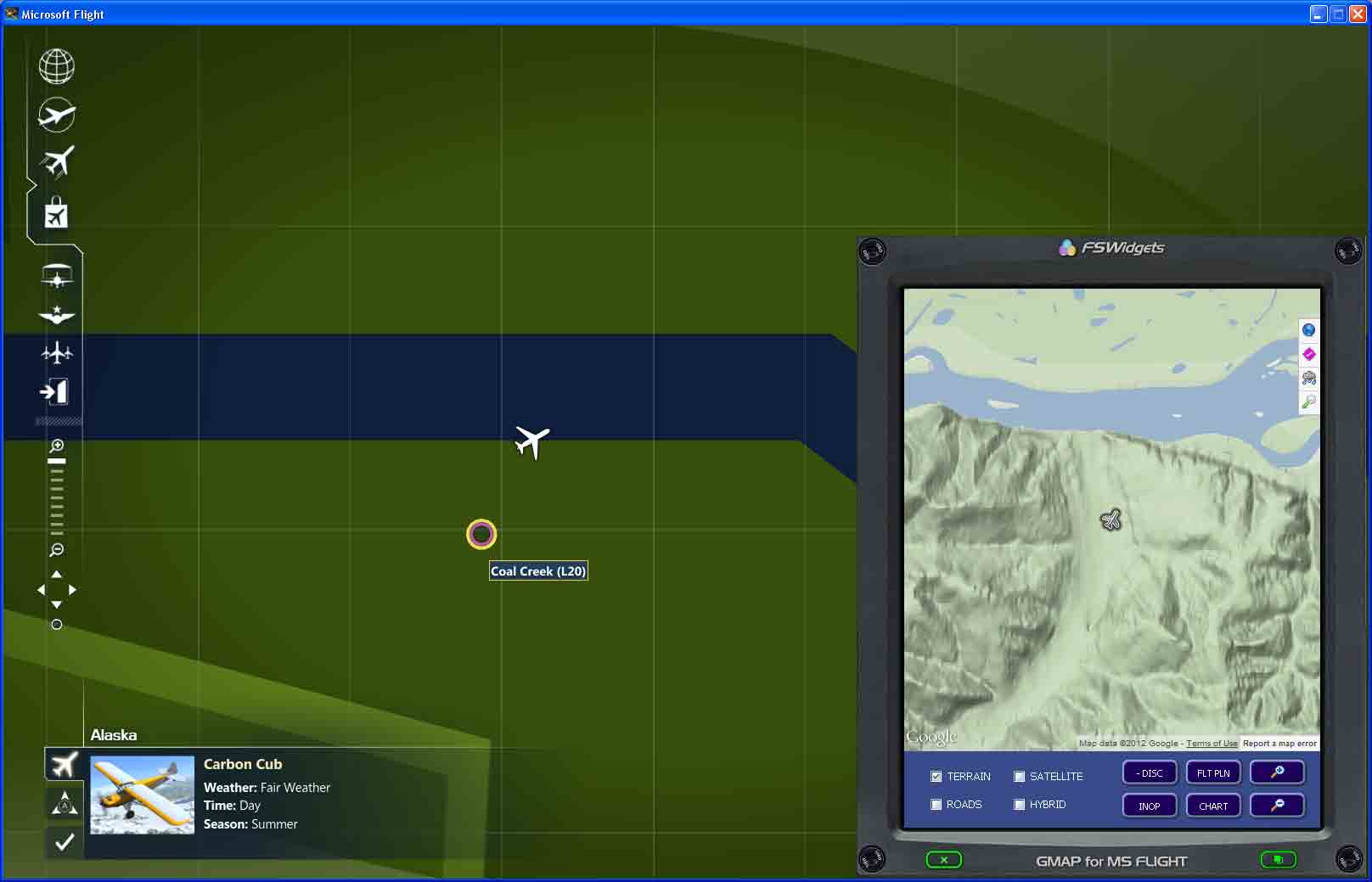Select the Coal Creek airport marker

(x=481, y=534)
